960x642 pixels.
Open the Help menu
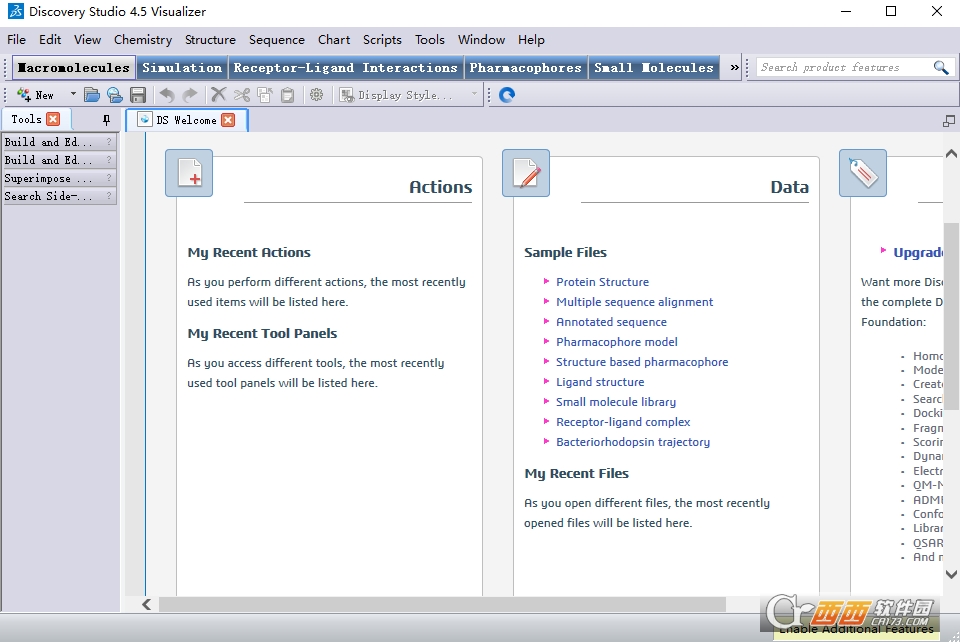point(531,40)
